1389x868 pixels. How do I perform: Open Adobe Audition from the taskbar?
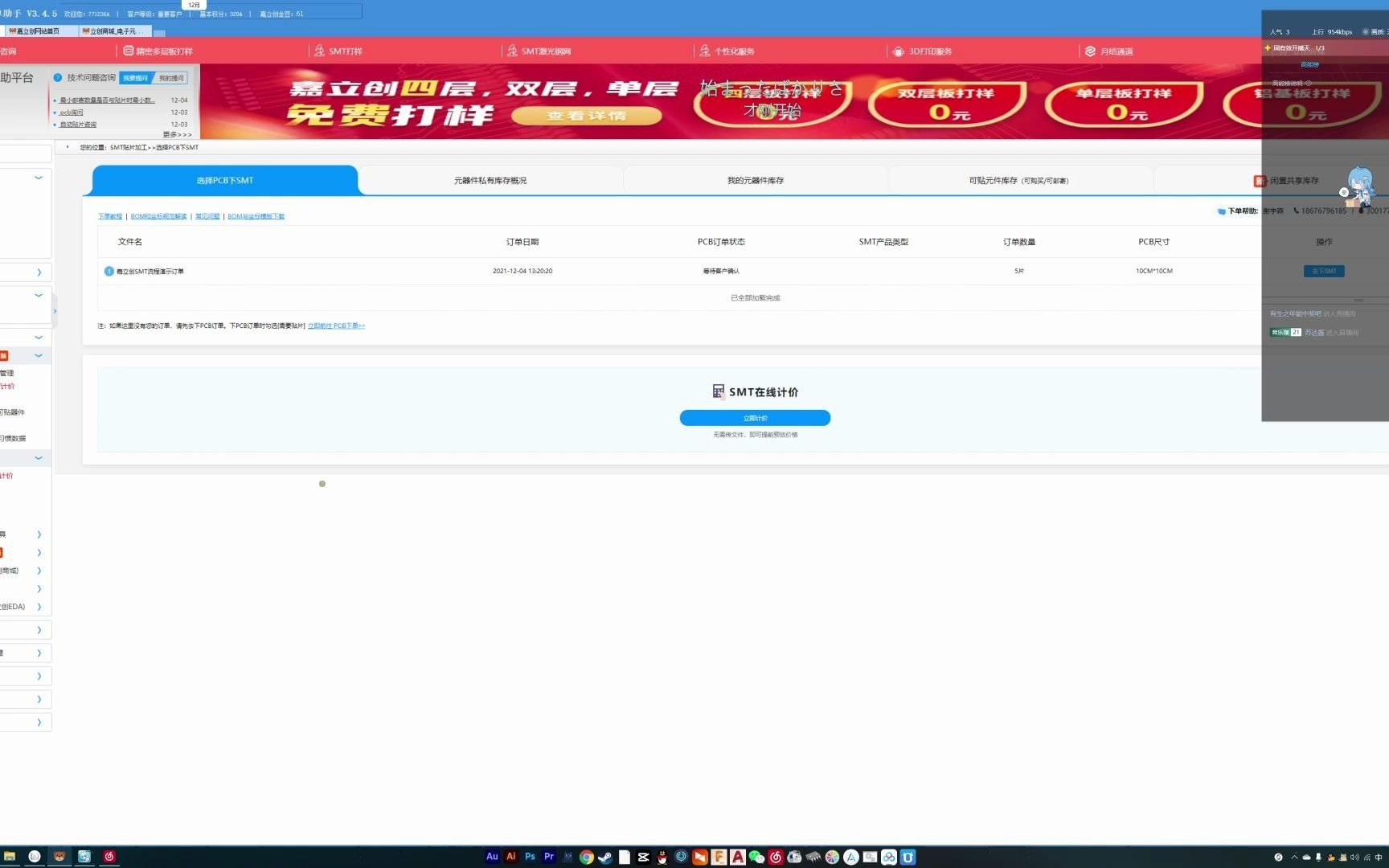[x=492, y=857]
